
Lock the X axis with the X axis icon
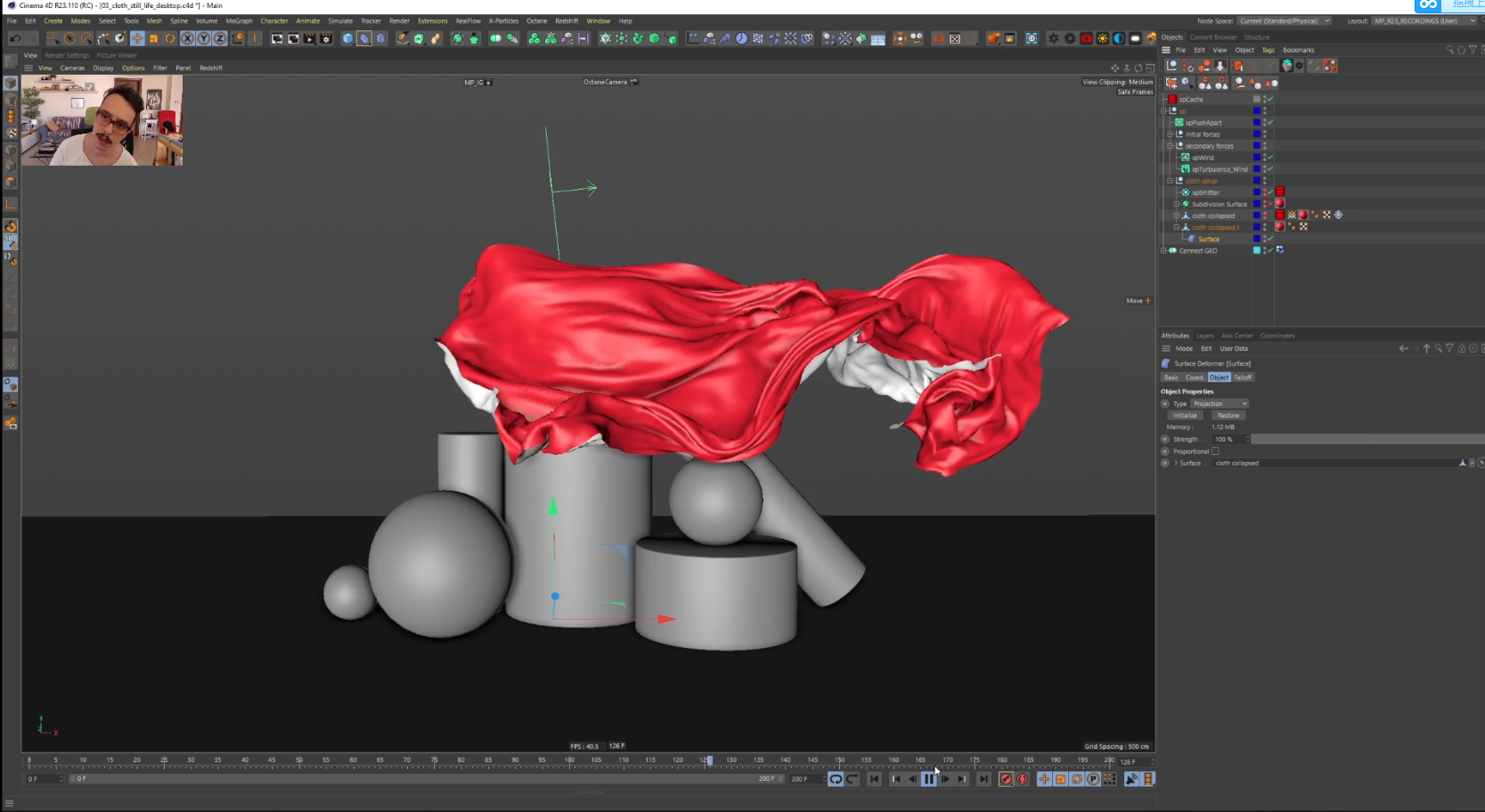pos(188,38)
